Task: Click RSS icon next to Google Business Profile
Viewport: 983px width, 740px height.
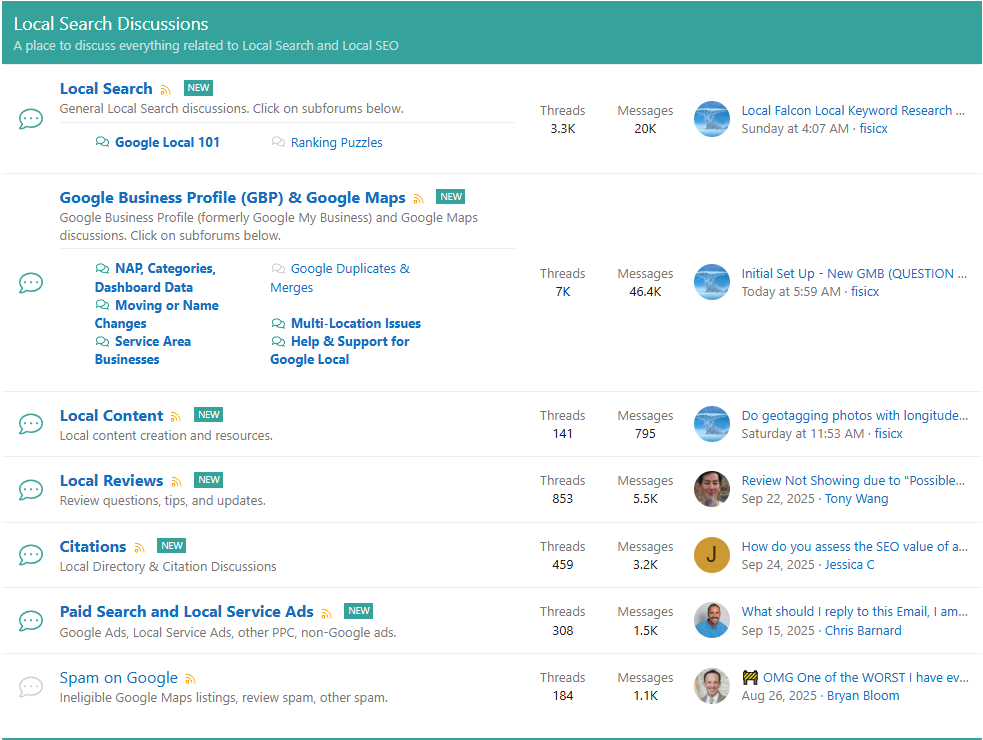Action: (x=418, y=199)
